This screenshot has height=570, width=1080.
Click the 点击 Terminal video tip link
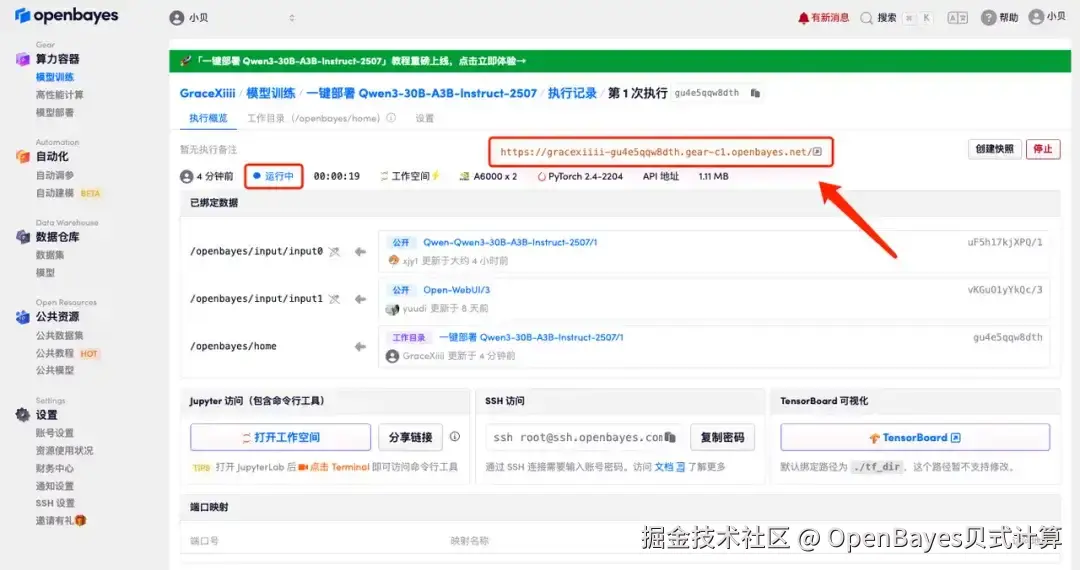(334, 467)
